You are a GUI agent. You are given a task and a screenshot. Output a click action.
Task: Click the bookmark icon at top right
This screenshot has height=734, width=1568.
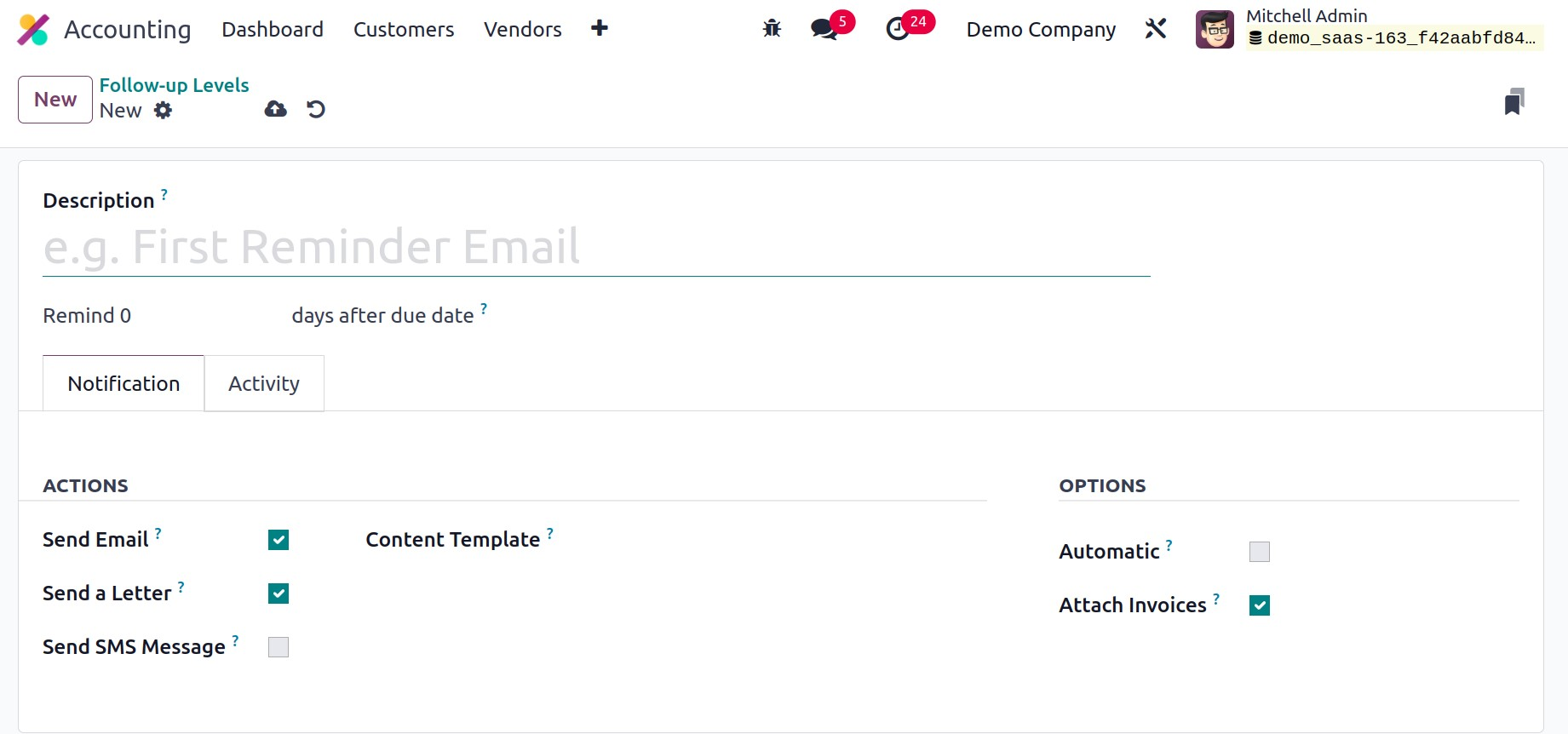(1513, 101)
